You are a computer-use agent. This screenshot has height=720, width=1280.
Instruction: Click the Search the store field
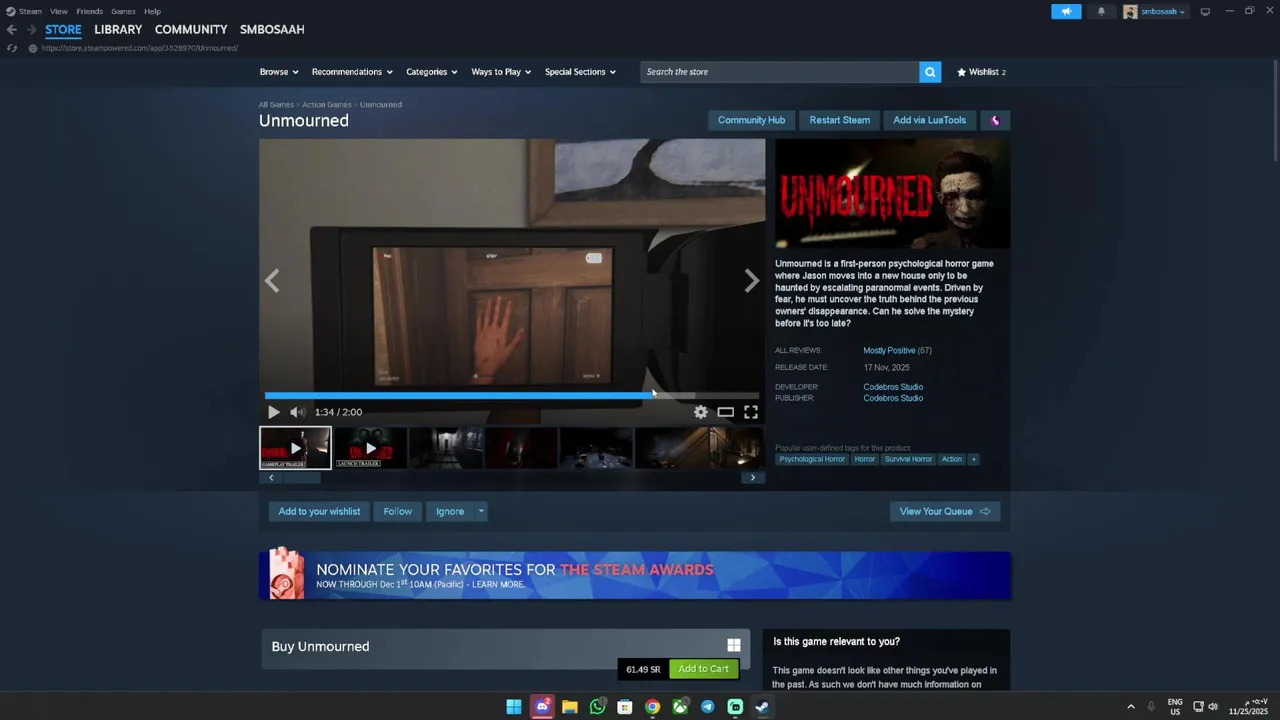click(780, 72)
